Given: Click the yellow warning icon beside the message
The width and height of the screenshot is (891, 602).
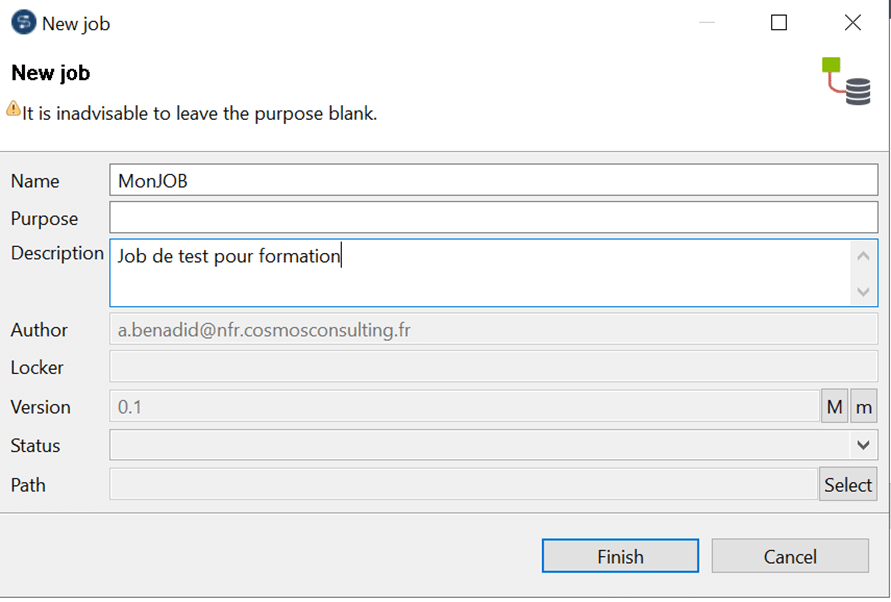Looking at the screenshot, I should (x=14, y=108).
